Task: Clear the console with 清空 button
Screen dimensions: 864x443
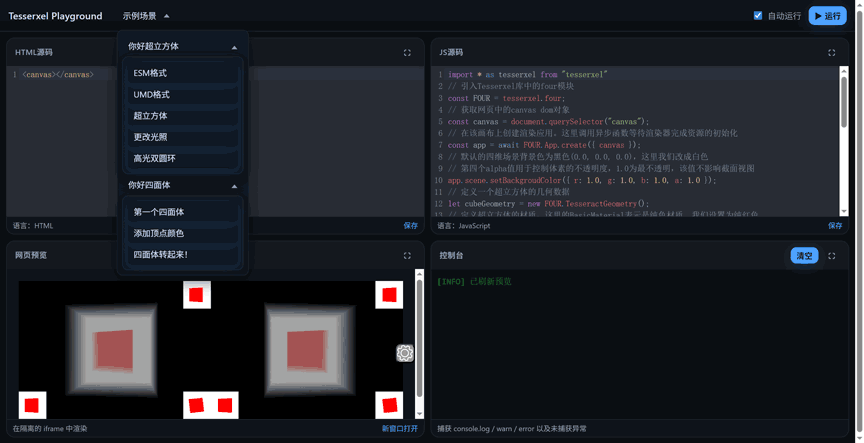Action: pos(804,256)
